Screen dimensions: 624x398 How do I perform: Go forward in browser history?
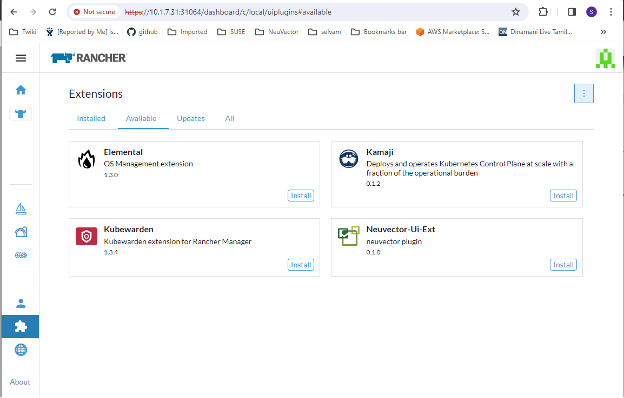[33, 12]
